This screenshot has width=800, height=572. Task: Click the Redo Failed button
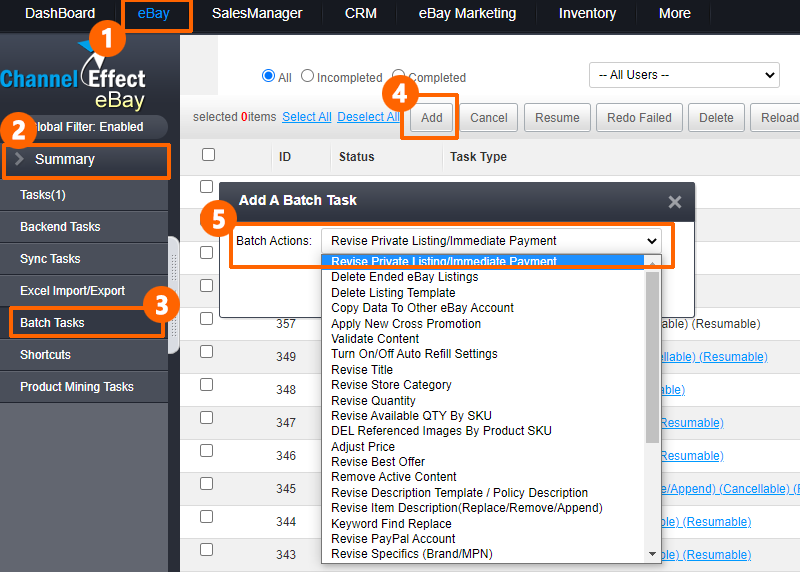click(639, 118)
